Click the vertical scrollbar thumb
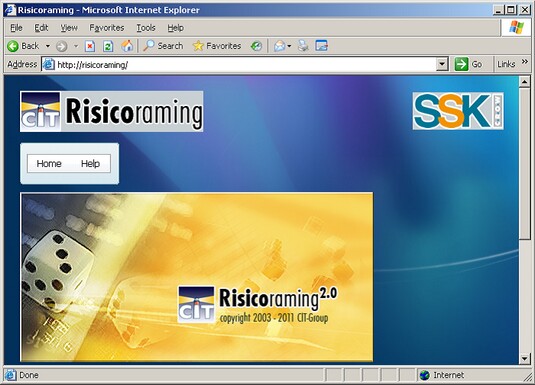 pyautogui.click(x=524, y=164)
